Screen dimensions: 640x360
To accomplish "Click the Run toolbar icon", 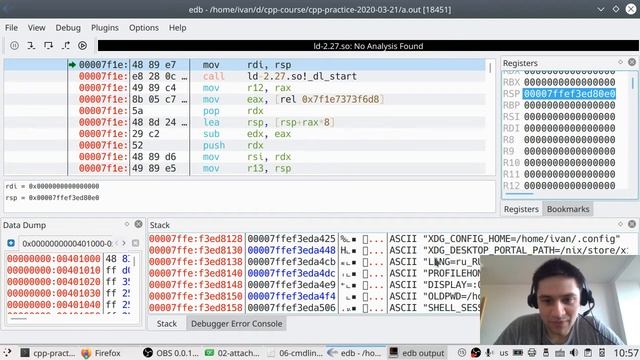I will click(82, 46).
